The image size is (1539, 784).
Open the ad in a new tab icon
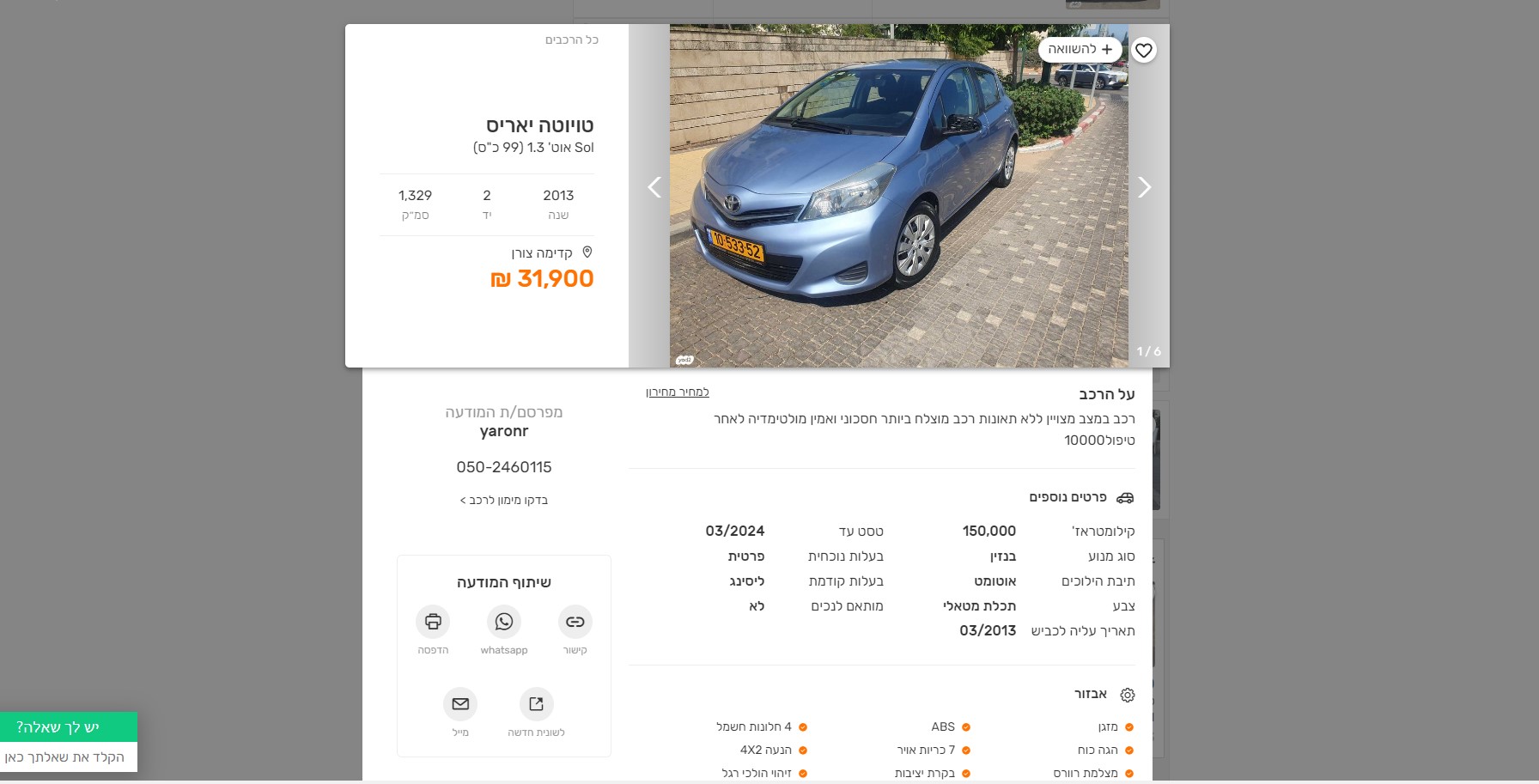[537, 704]
